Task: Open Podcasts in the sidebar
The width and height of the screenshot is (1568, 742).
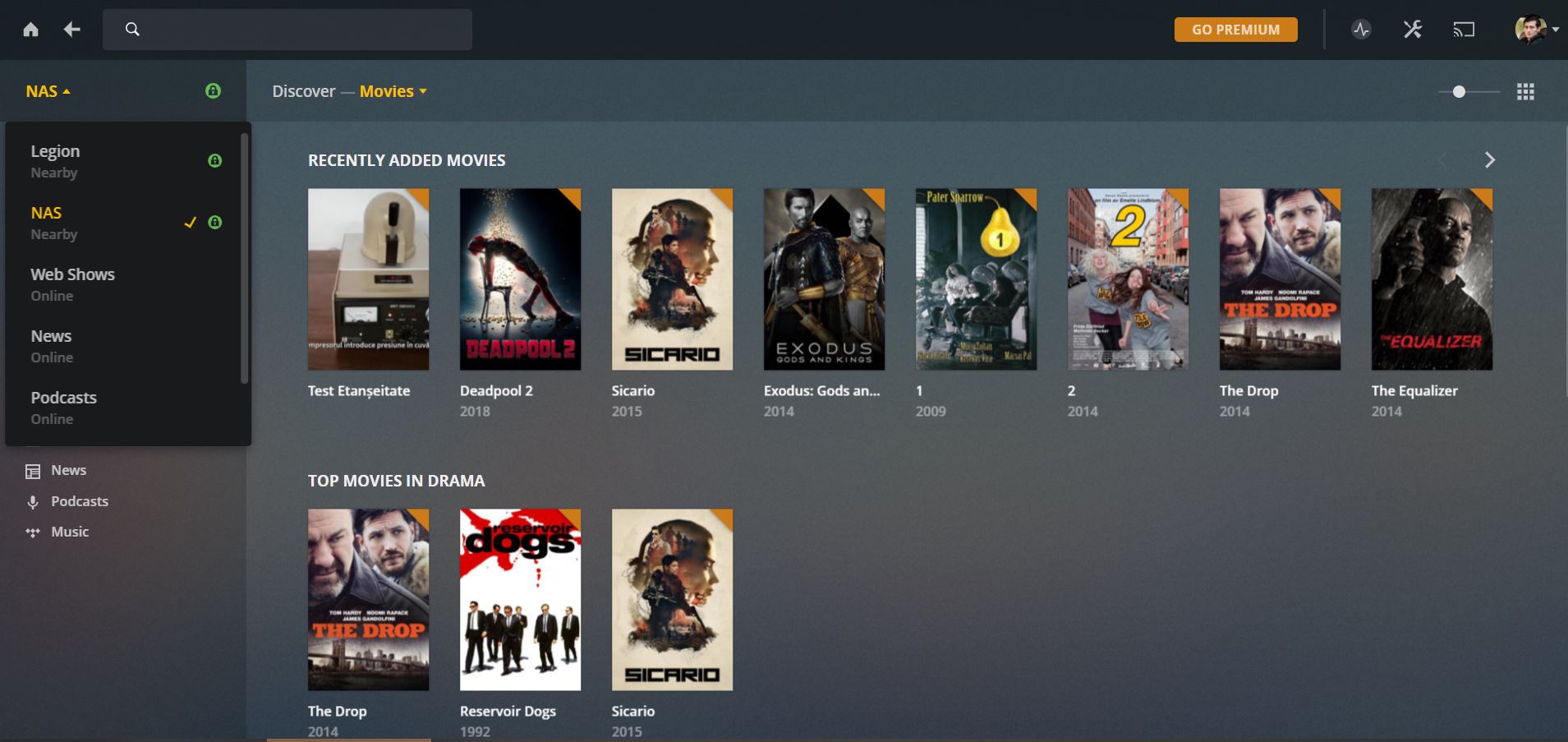Action: tap(80, 501)
